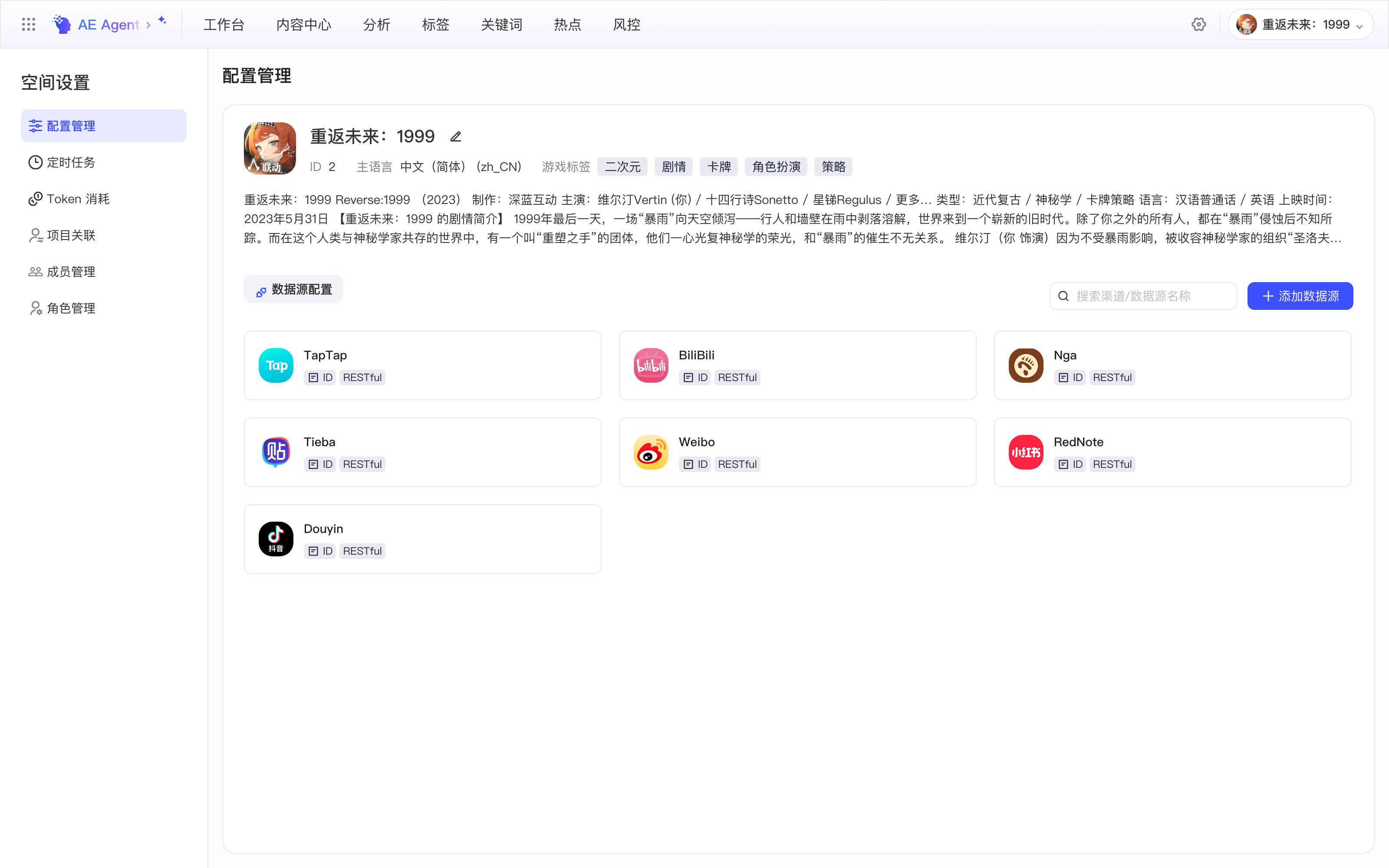Select 配置管理 in the sidebar
Image resolution: width=1389 pixels, height=868 pixels.
point(104,126)
